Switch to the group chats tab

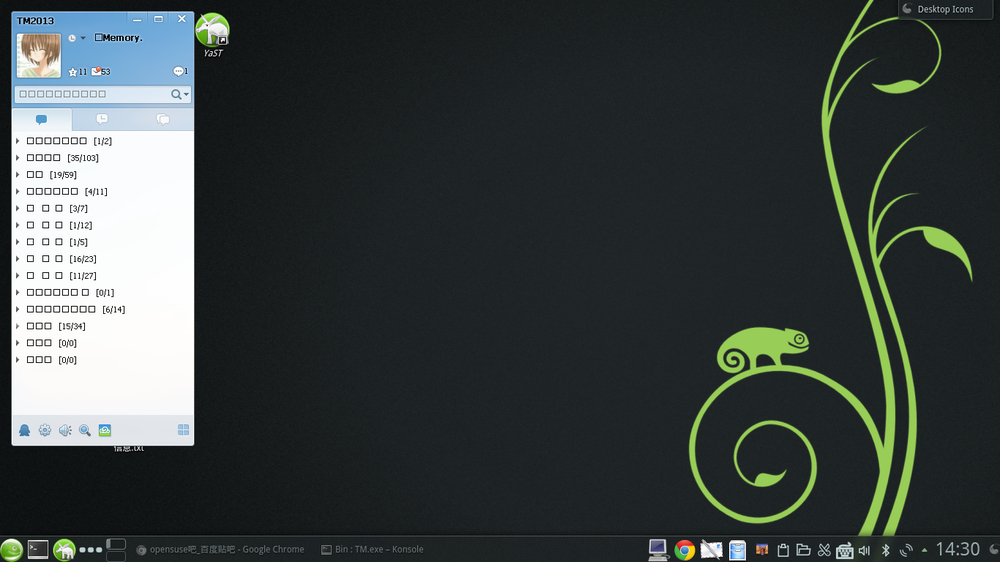pos(163,119)
